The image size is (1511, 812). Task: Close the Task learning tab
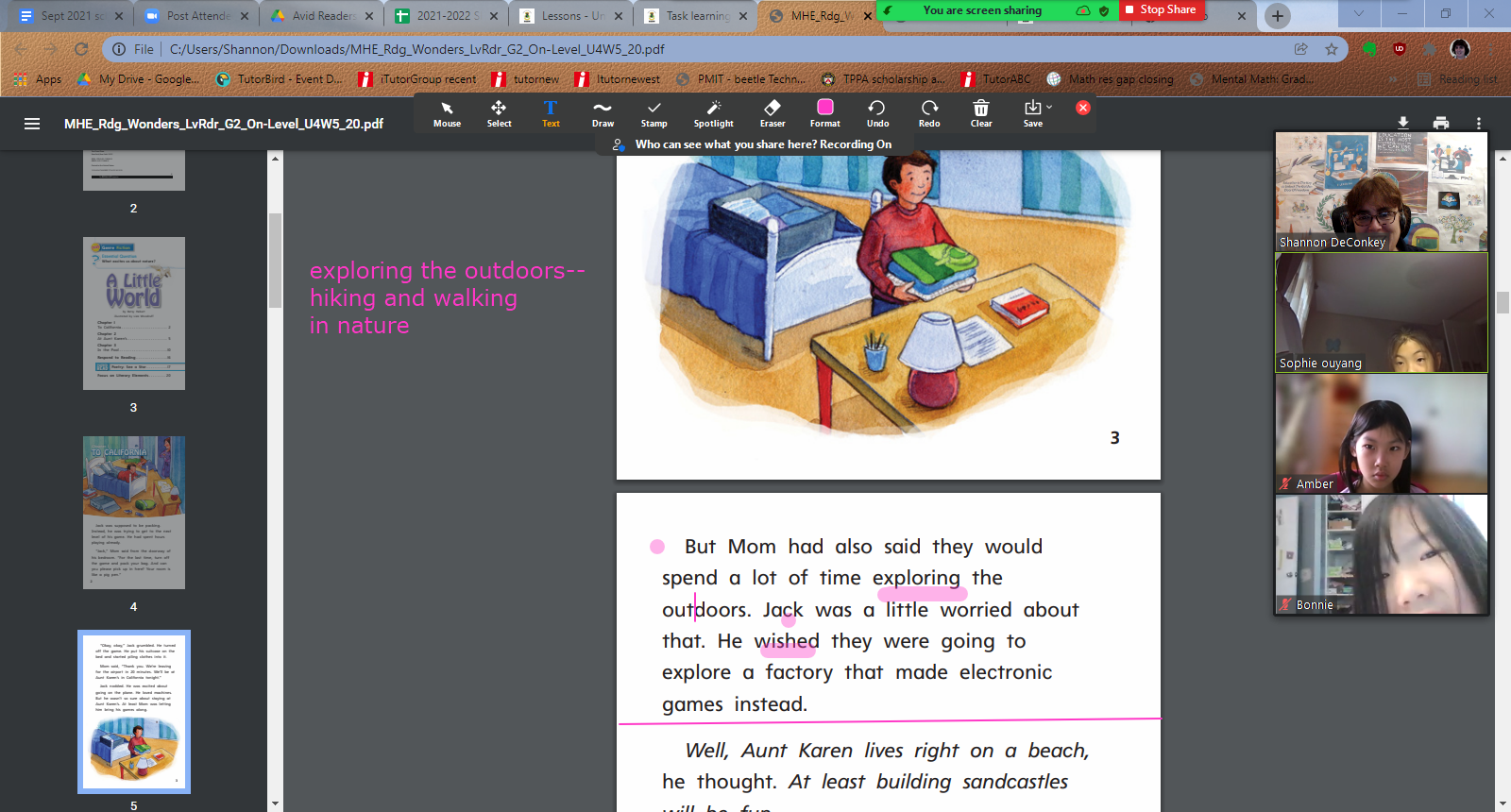tap(744, 16)
